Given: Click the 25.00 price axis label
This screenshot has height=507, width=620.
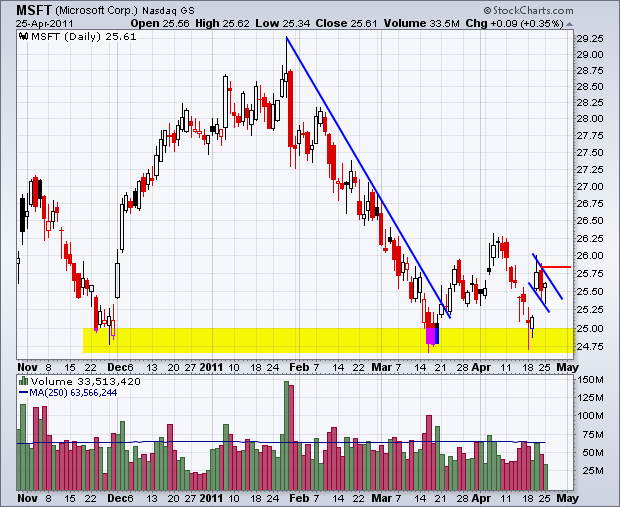Looking at the screenshot, I should pos(590,329).
